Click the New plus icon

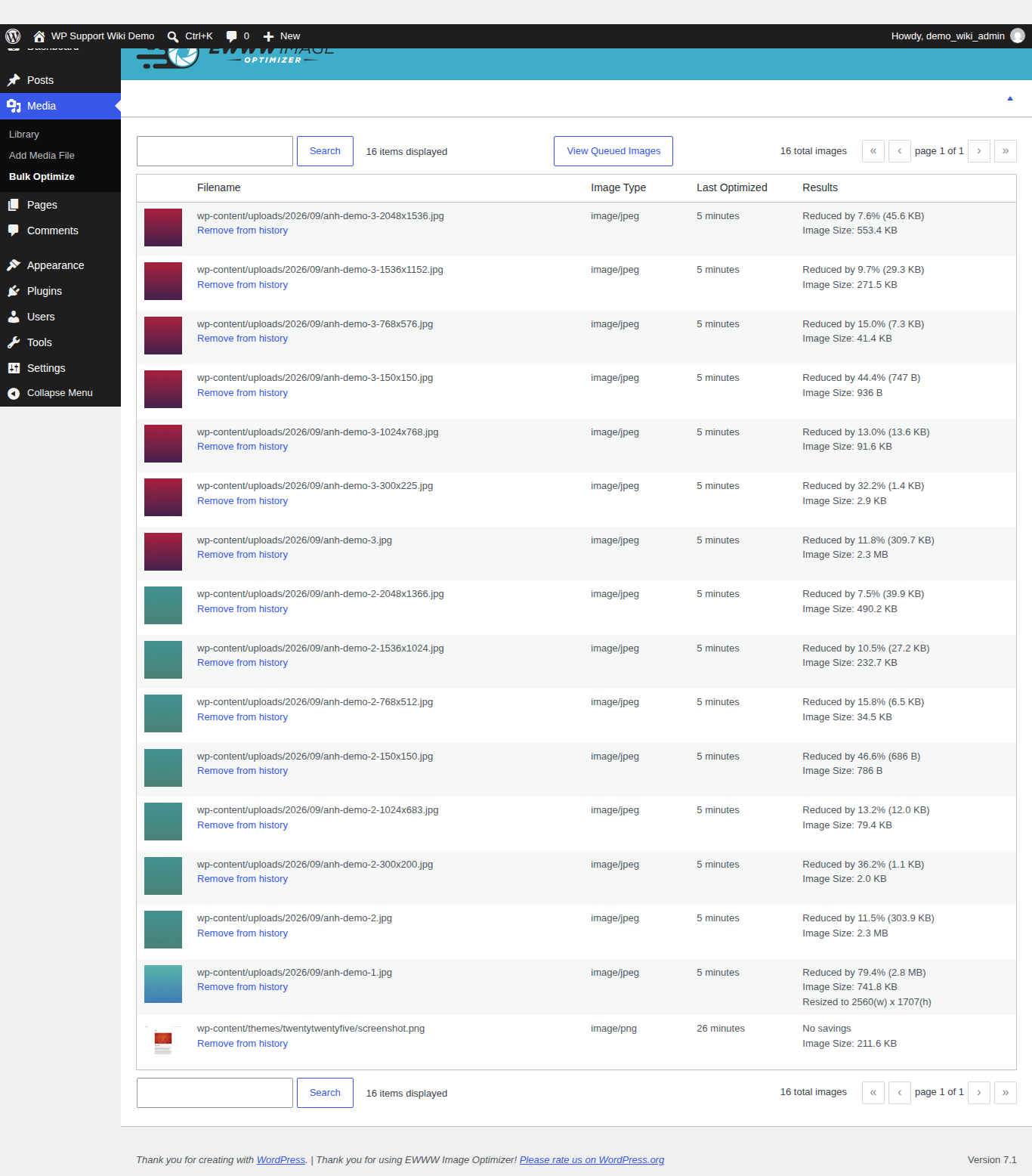(x=268, y=36)
